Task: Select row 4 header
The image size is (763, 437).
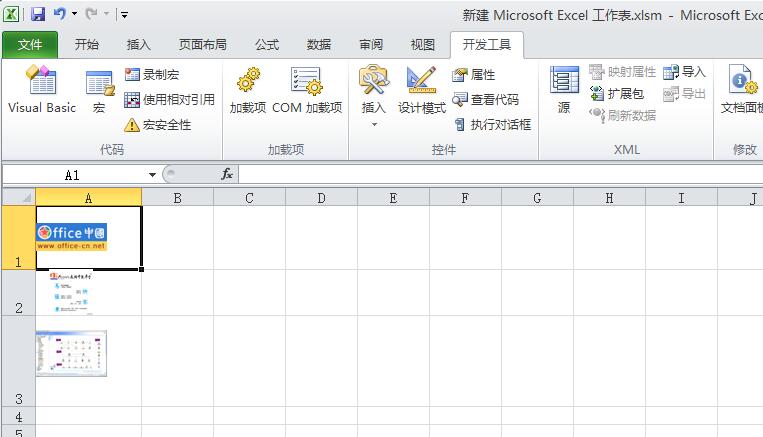Action: (18, 416)
